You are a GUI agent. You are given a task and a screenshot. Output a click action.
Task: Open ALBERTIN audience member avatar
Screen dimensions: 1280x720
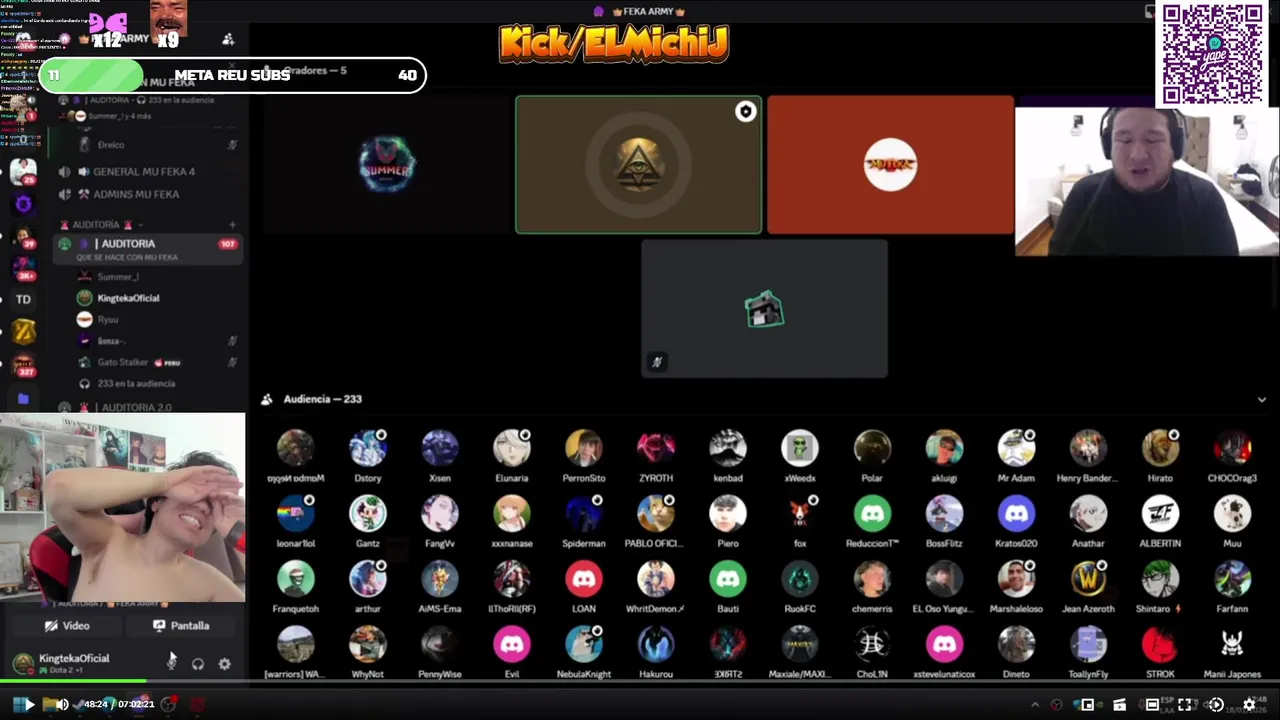pos(1160,514)
